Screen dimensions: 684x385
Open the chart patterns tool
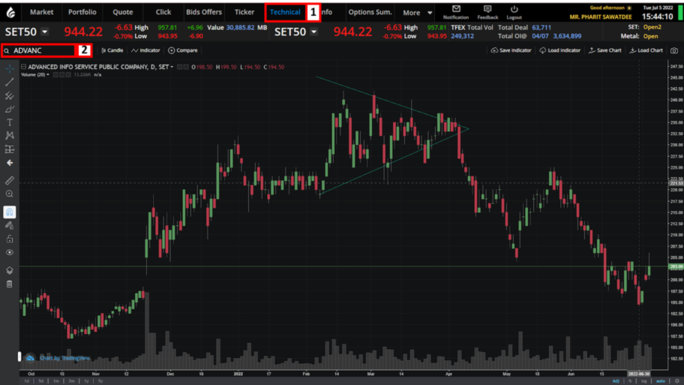tap(10, 136)
